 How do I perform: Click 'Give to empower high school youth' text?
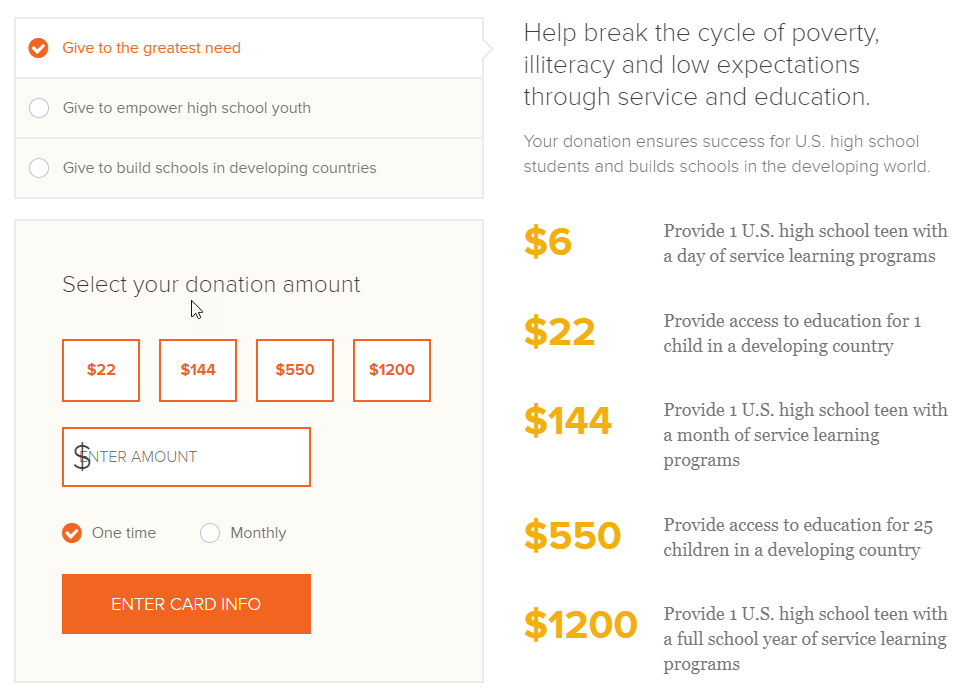click(187, 108)
